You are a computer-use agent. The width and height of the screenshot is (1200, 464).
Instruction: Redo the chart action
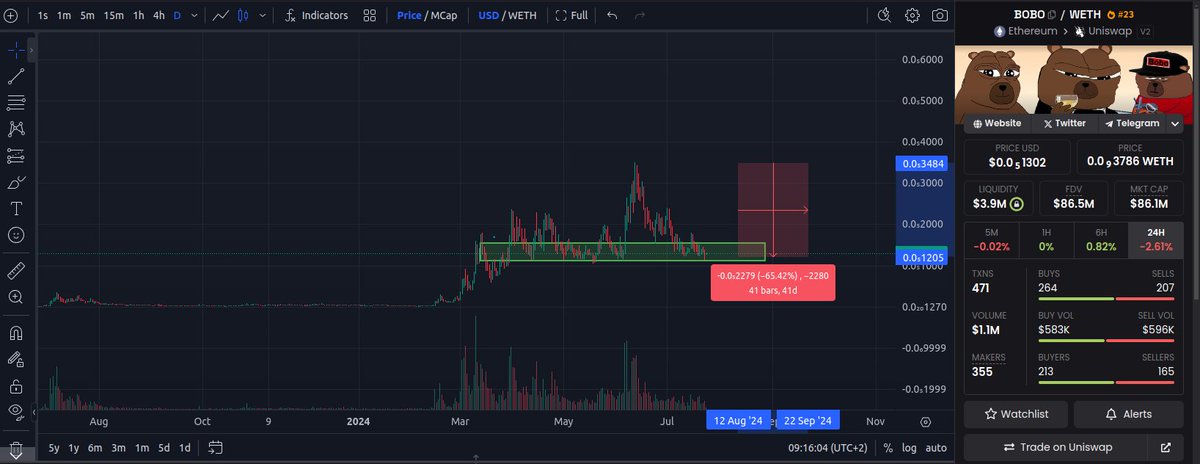click(x=639, y=15)
